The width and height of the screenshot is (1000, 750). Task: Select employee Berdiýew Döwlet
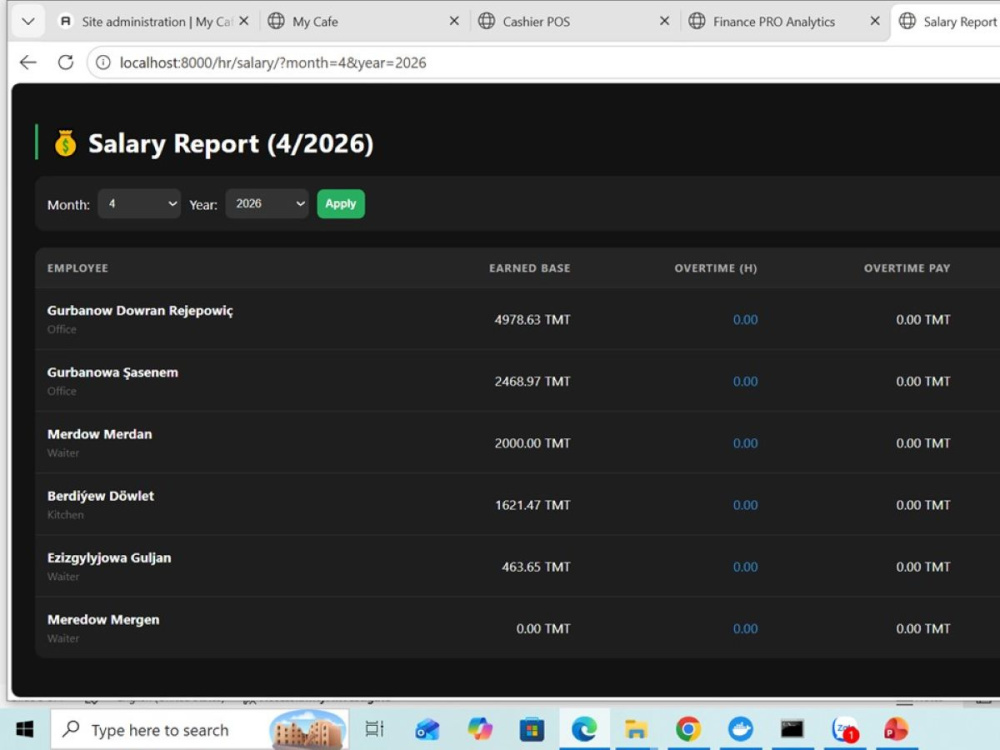pos(101,496)
